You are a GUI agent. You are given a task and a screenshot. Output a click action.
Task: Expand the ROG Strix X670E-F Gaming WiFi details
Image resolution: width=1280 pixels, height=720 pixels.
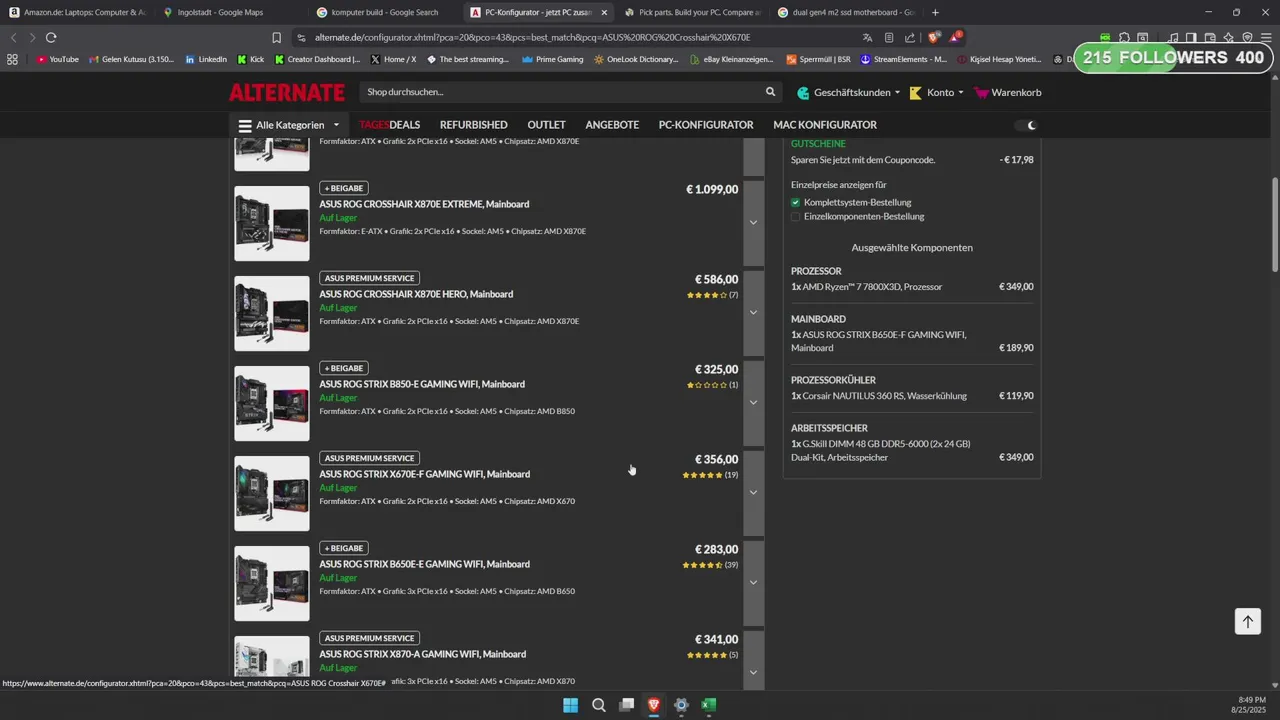(754, 492)
